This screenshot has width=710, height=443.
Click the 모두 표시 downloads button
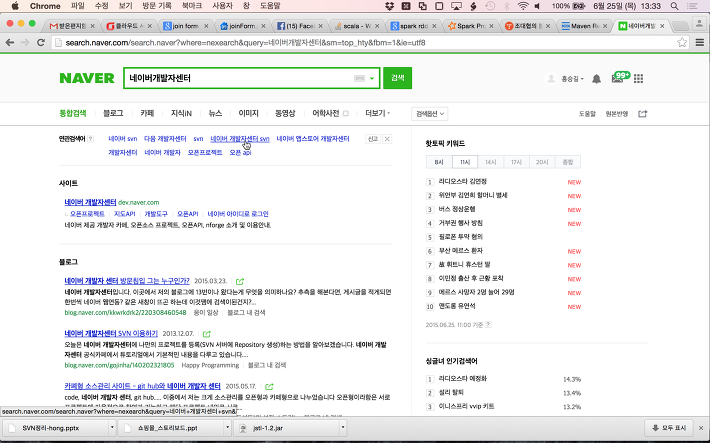point(669,428)
